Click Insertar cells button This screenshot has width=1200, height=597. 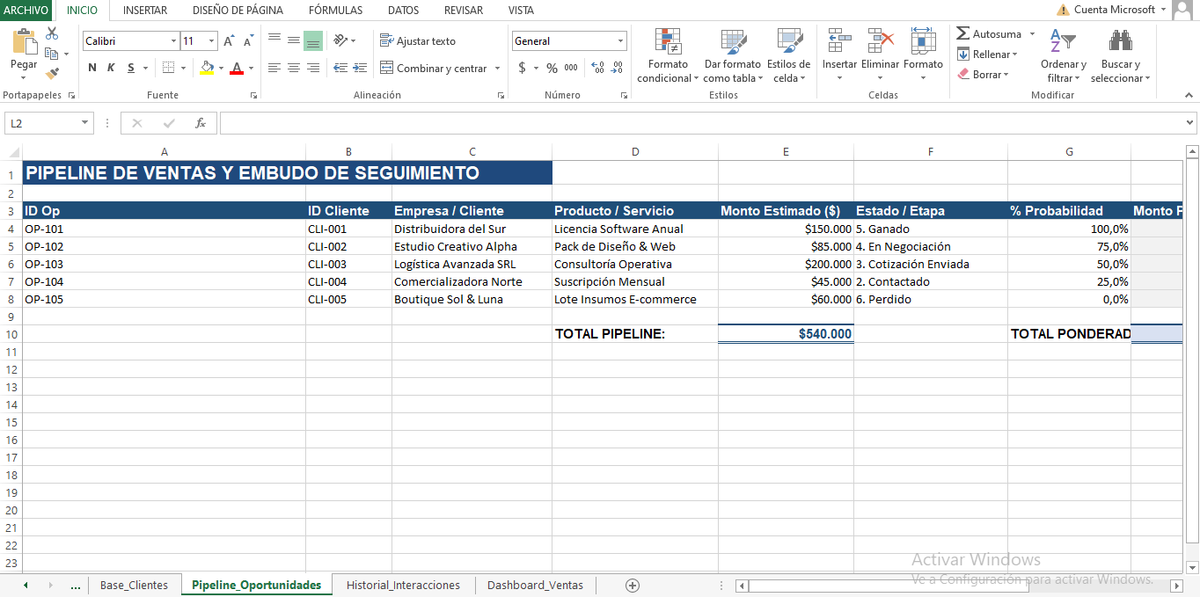coord(839,56)
